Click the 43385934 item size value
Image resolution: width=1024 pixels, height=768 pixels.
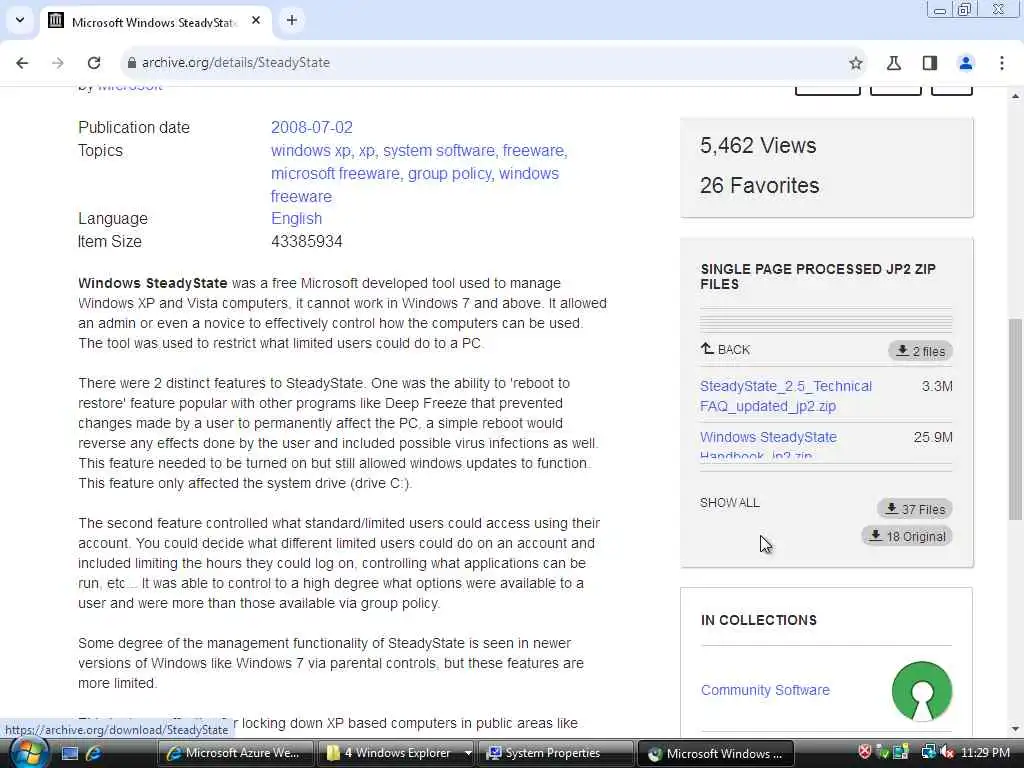306,241
